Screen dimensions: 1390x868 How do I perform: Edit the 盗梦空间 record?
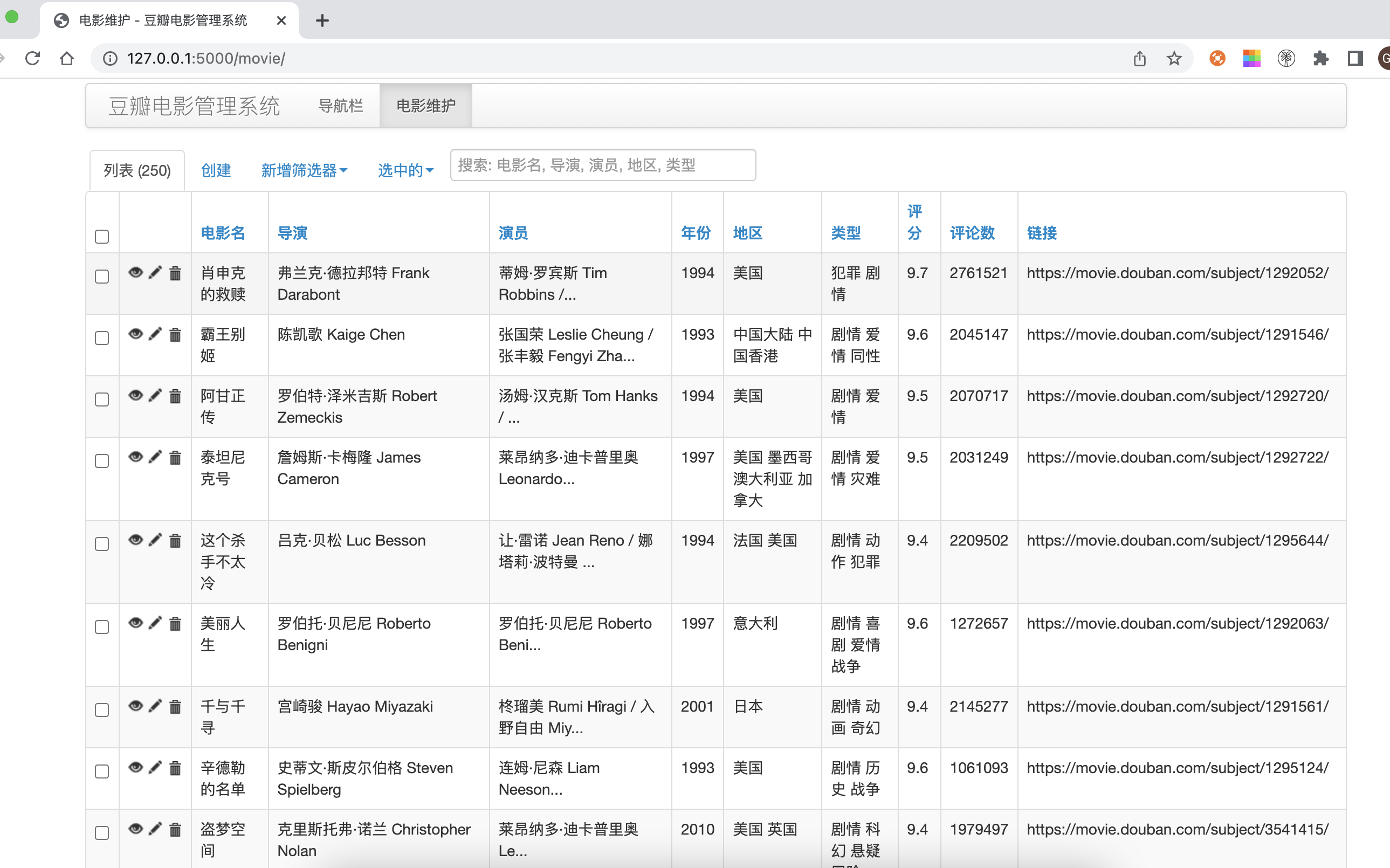[155, 829]
